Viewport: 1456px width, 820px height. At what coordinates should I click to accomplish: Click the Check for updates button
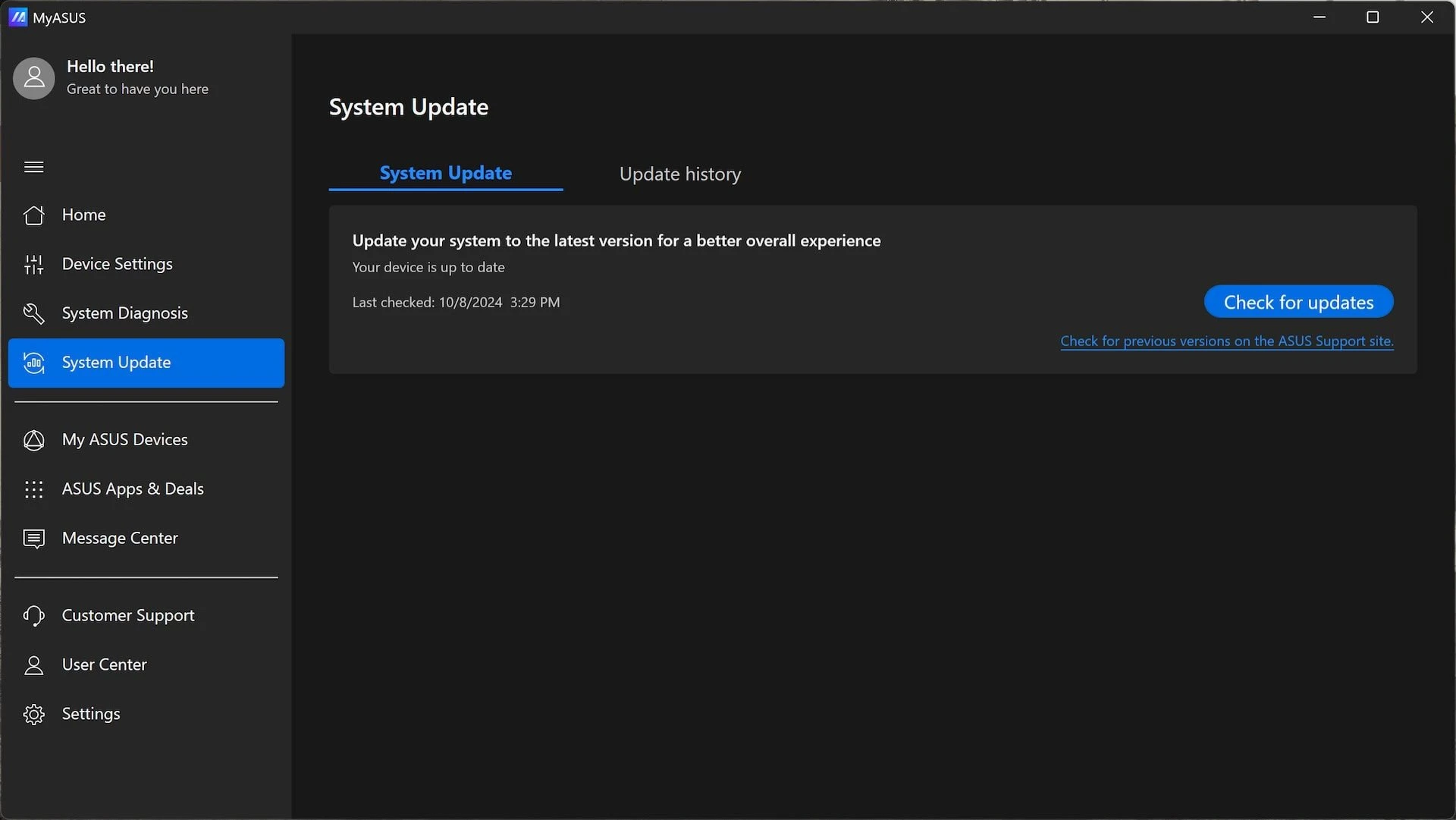(1298, 302)
